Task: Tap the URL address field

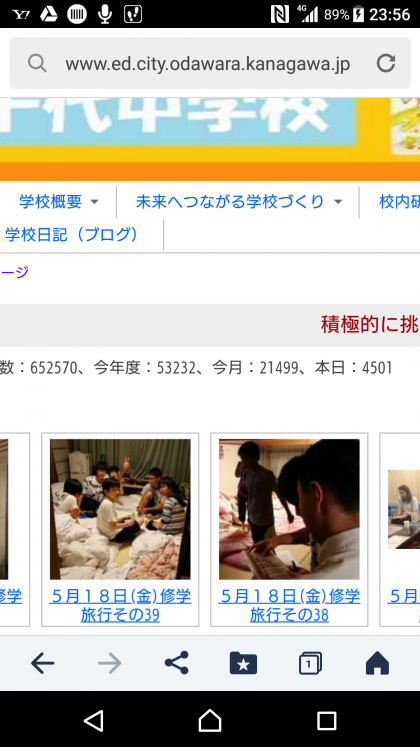Action: click(208, 63)
